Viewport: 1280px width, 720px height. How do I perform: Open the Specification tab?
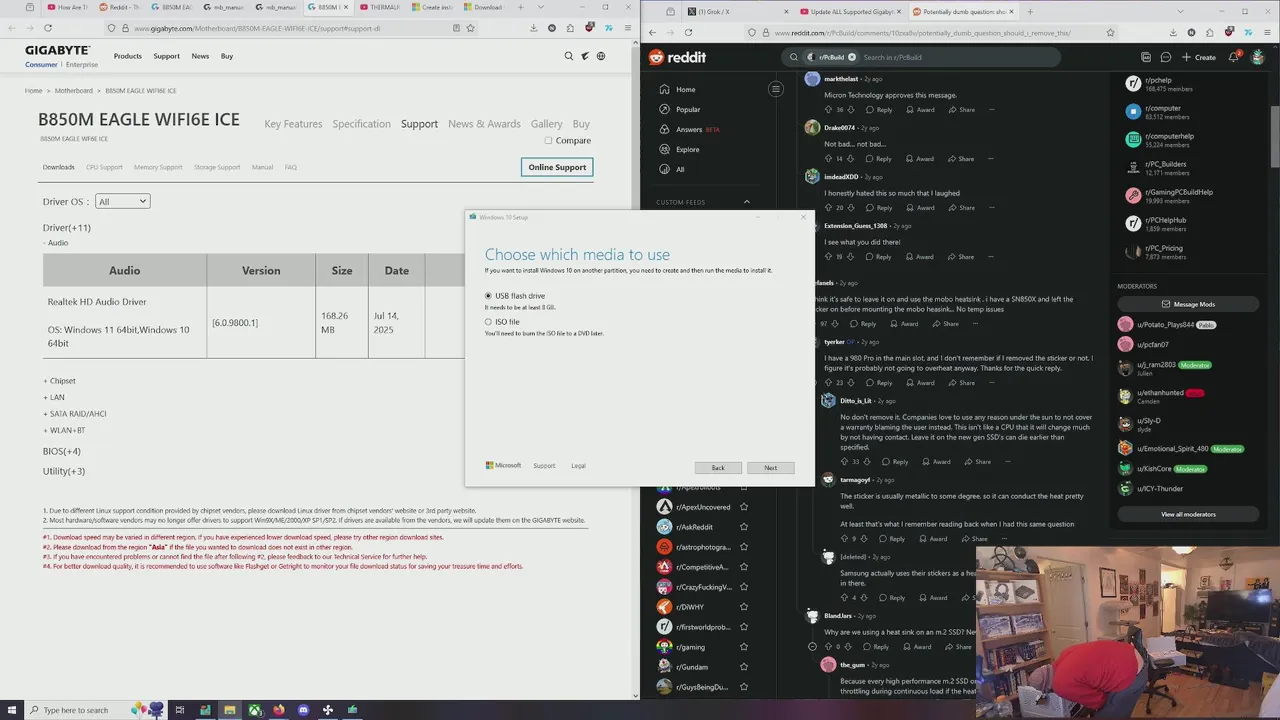[x=361, y=124]
